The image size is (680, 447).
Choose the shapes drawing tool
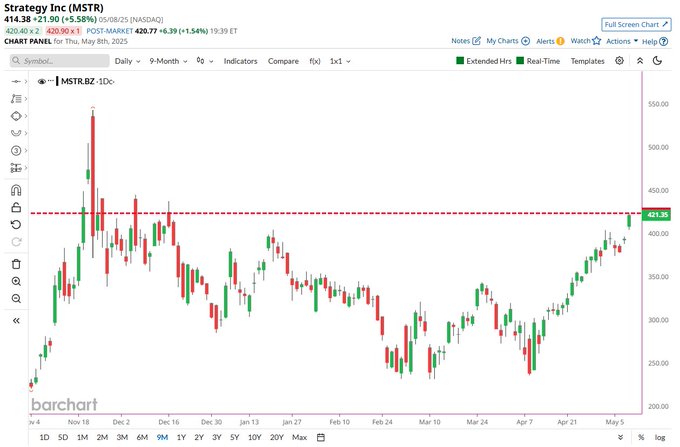(16, 116)
